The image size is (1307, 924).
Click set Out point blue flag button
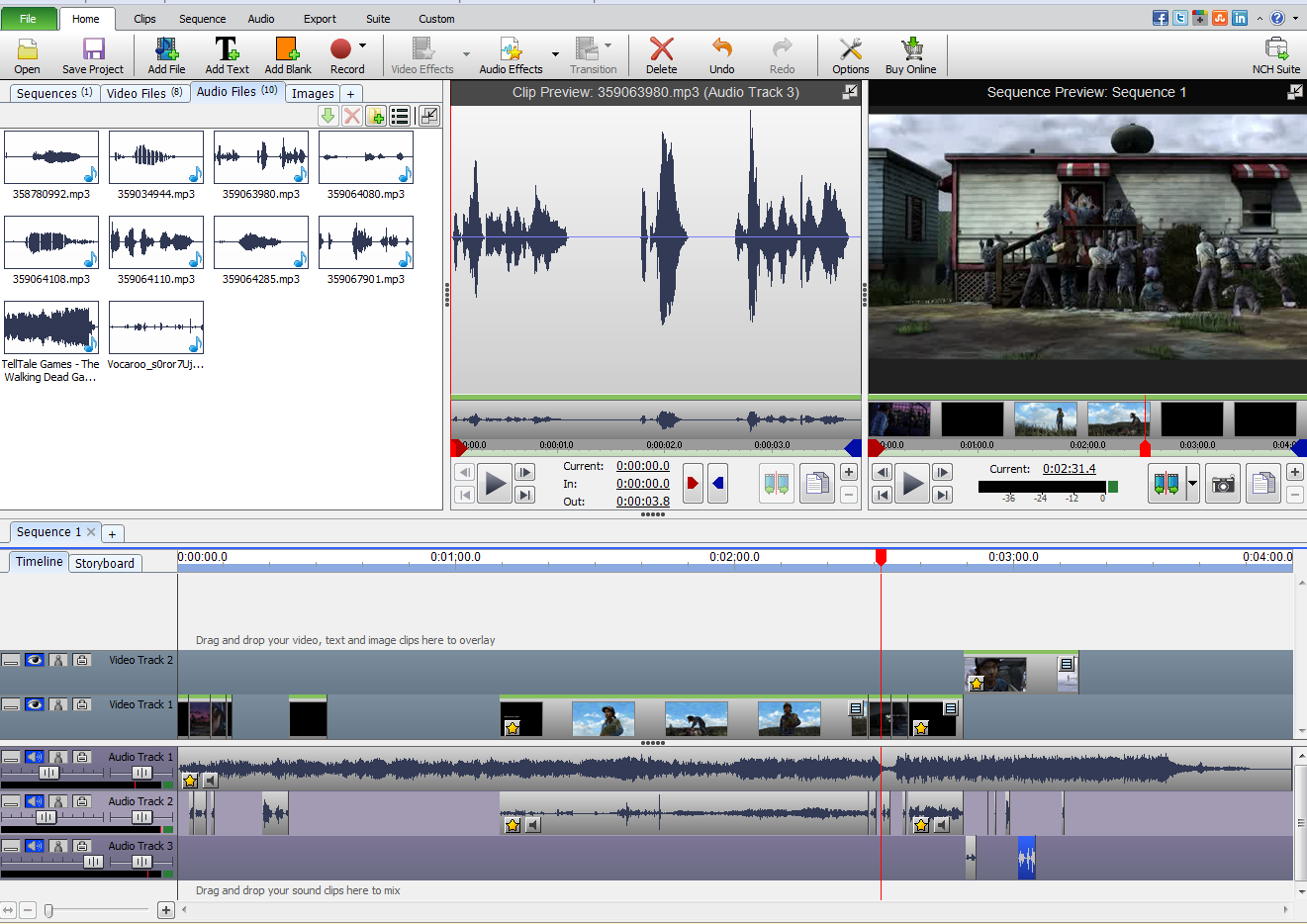coord(718,483)
